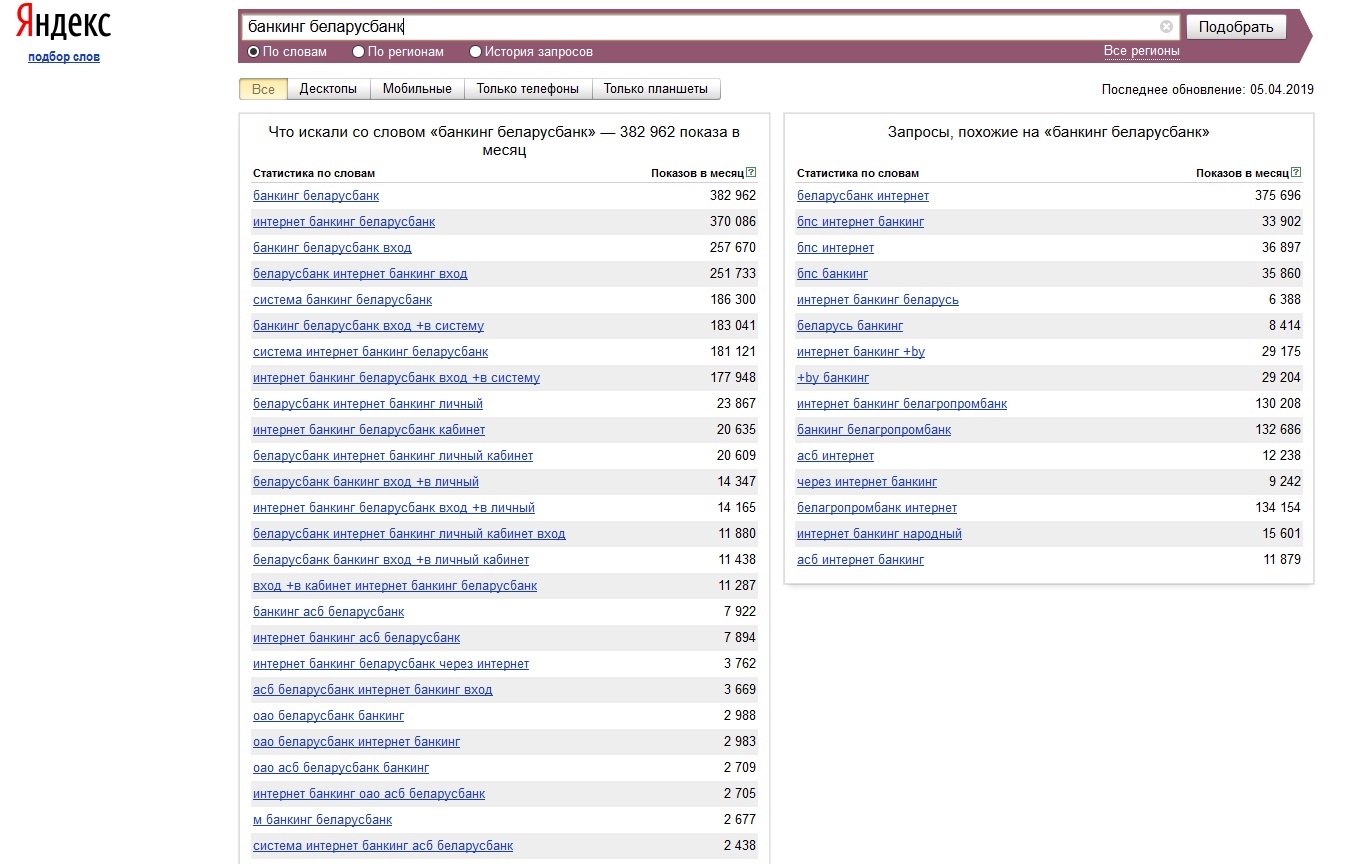This screenshot has height=864, width=1350.
Task: Open query 'интернет банкинг беларусбанк кабинет'
Action: 369,430
